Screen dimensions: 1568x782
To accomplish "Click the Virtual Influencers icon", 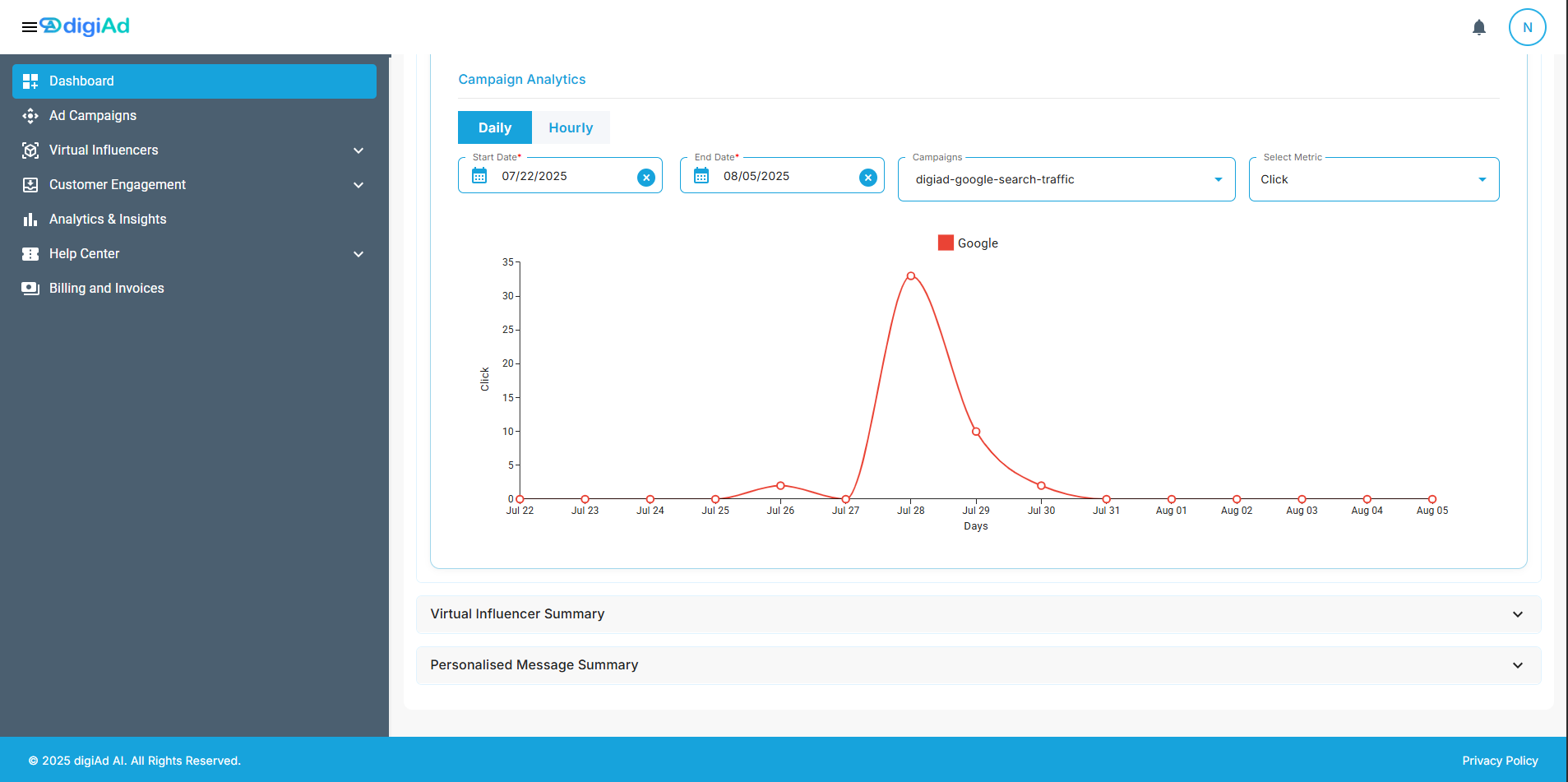I will pos(30,150).
